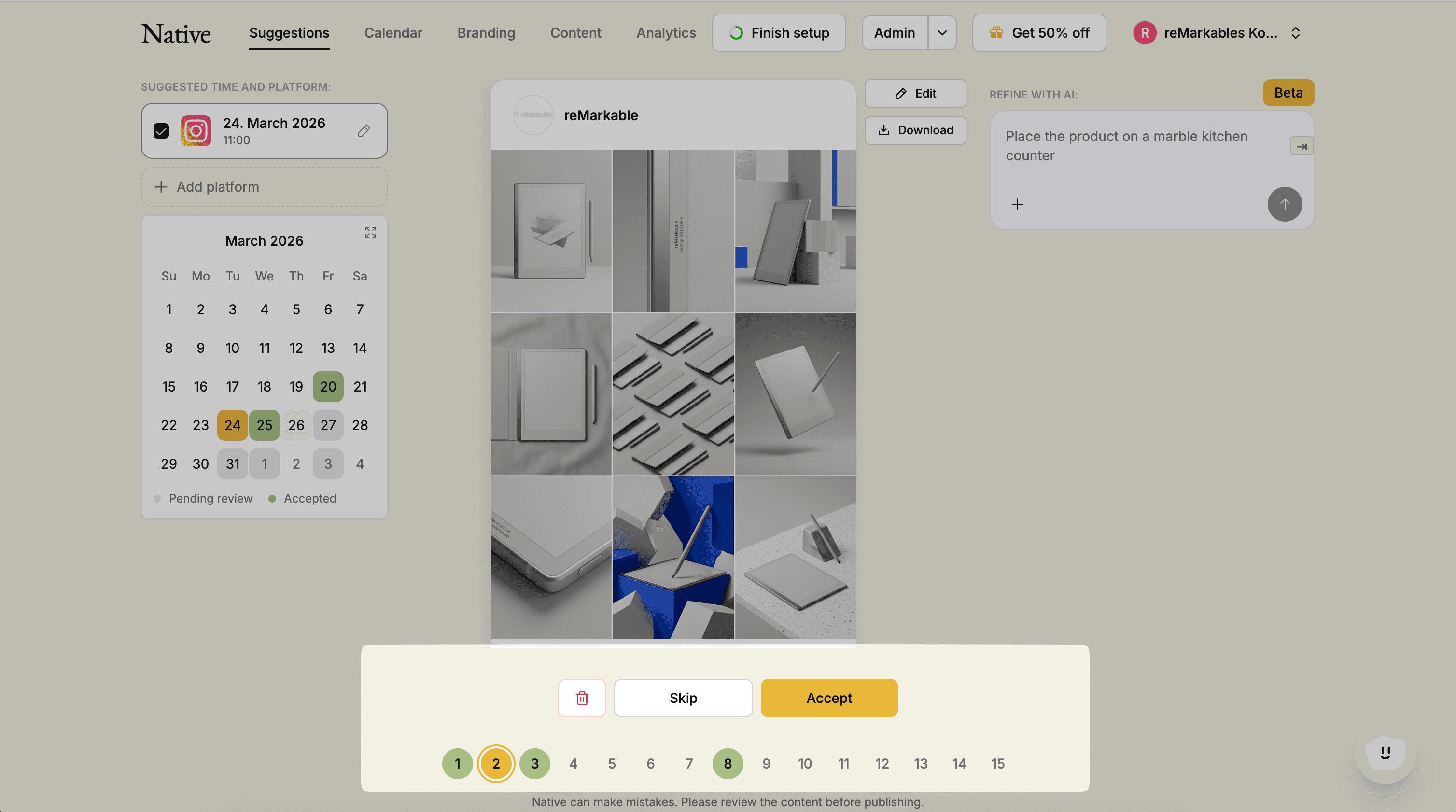
Task: Click the tab-key suggestion icon in prompt
Action: pos(1301,146)
